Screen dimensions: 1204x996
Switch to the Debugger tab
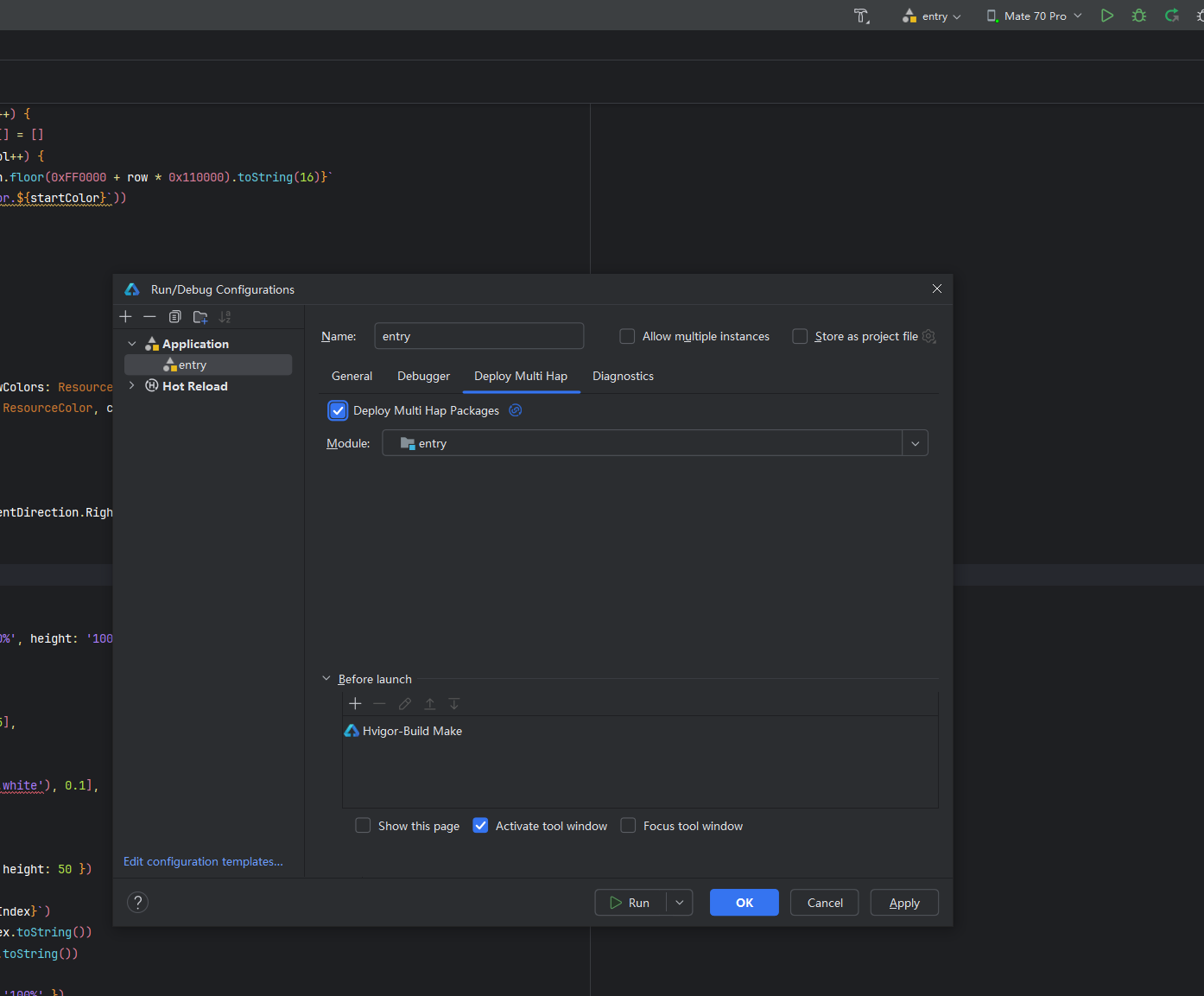point(423,376)
